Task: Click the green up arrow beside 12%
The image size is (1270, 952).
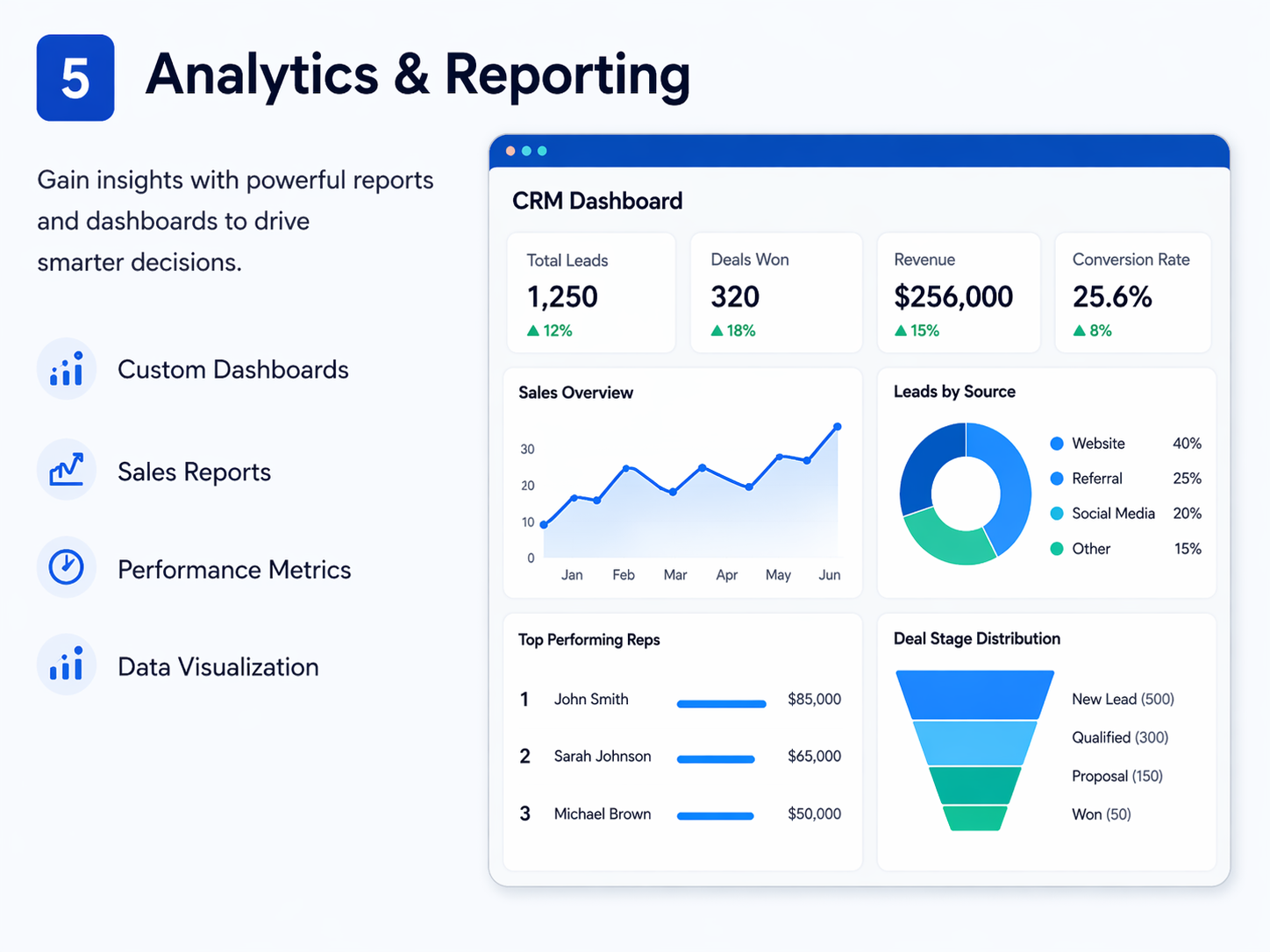Action: [x=532, y=330]
